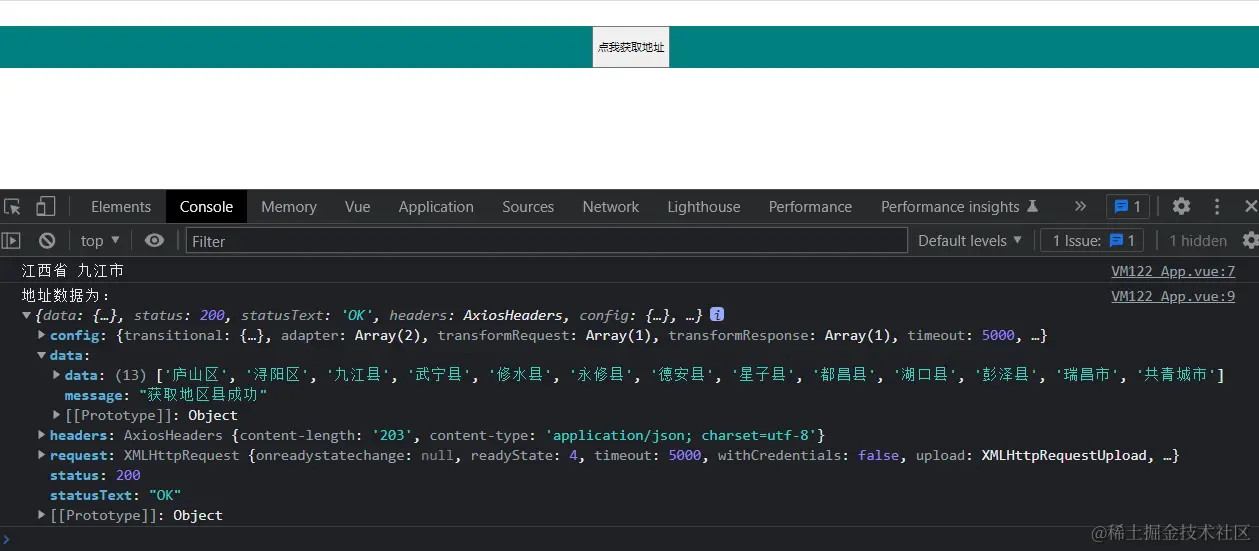1259x551 pixels.
Task: Toggle the live expression eye icon
Action: tap(154, 241)
